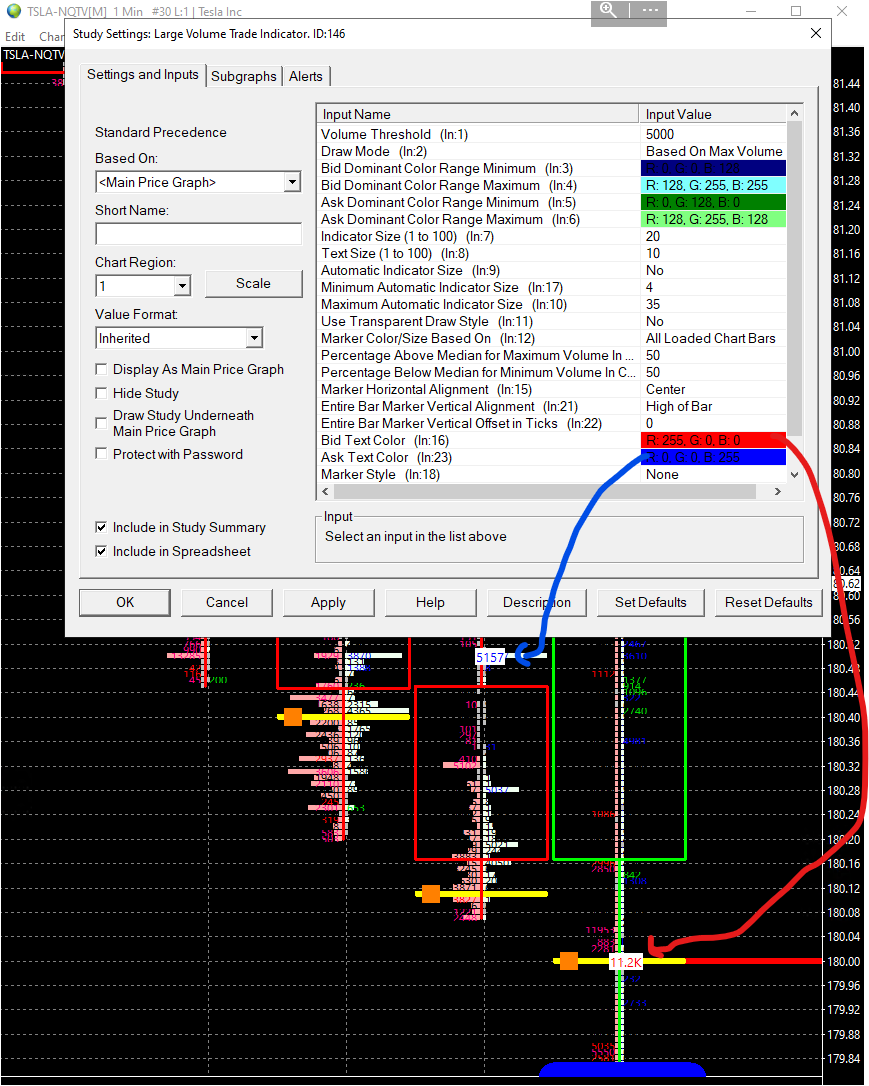Select Entire Bar Marker Vertical Alignment row
Image resolution: width=869 pixels, height=1086 pixels.
(x=551, y=406)
